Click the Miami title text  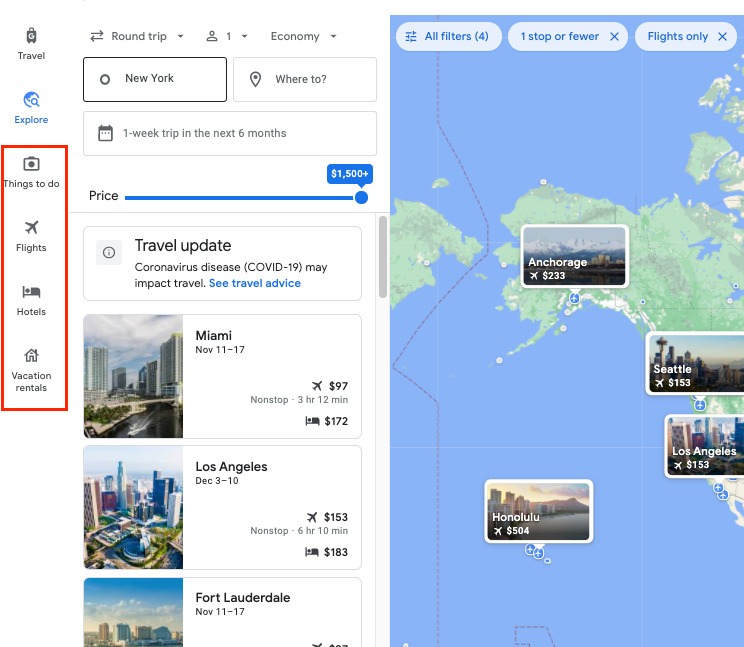pyautogui.click(x=214, y=335)
